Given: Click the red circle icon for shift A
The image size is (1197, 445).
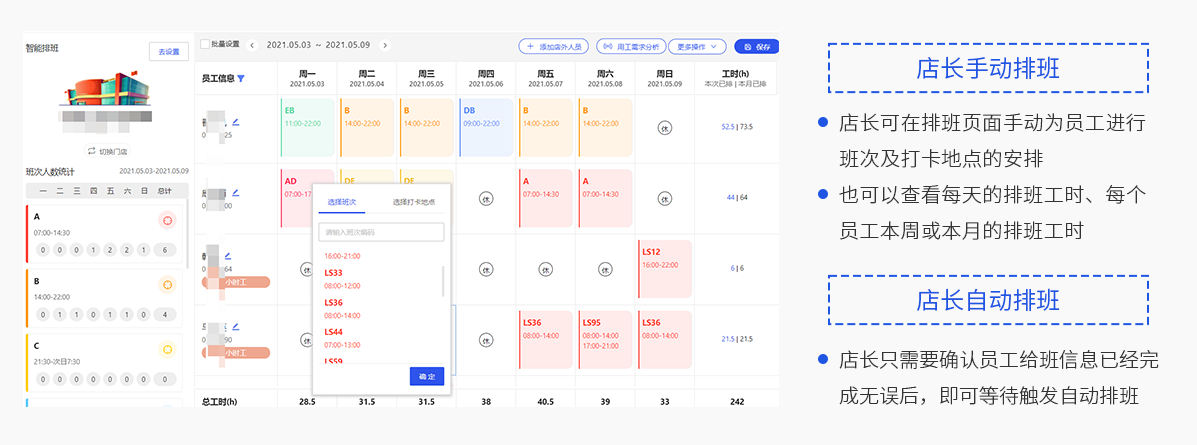Looking at the screenshot, I should click(x=167, y=220).
